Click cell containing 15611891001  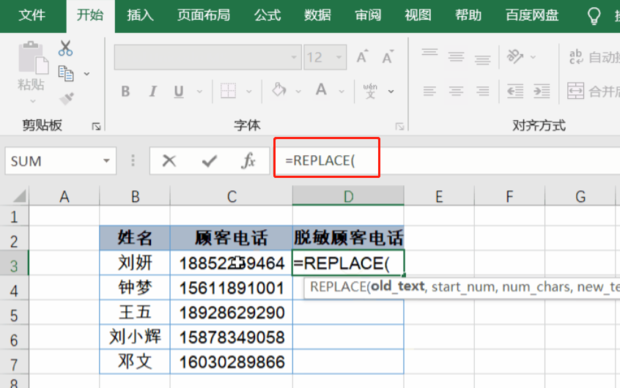click(x=231, y=288)
